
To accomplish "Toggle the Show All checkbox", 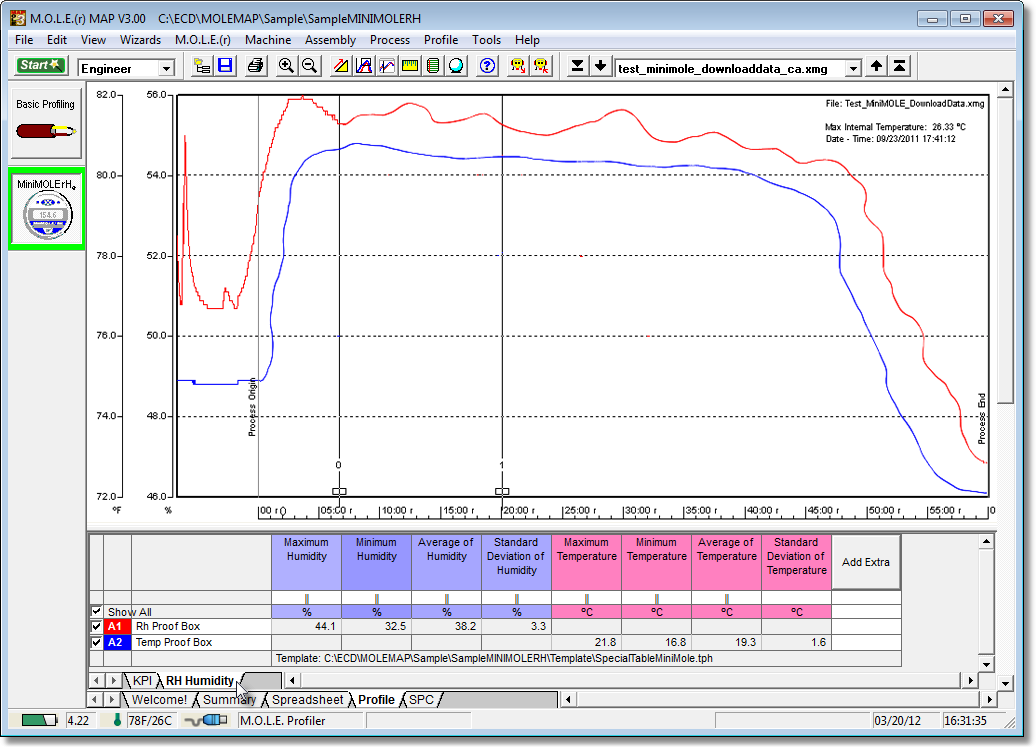I will [x=96, y=611].
